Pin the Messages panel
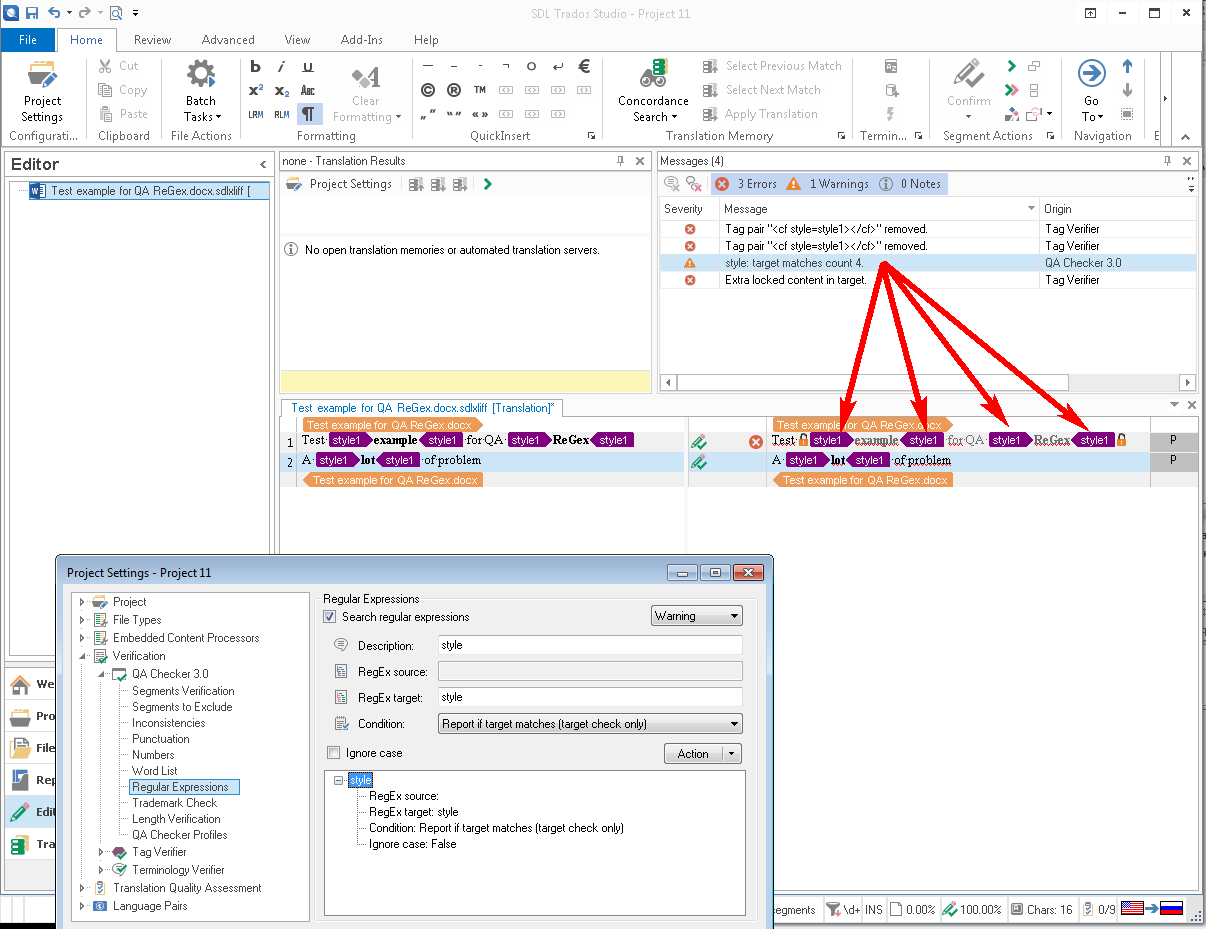Image resolution: width=1206 pixels, height=929 pixels. pyautogui.click(x=1167, y=161)
